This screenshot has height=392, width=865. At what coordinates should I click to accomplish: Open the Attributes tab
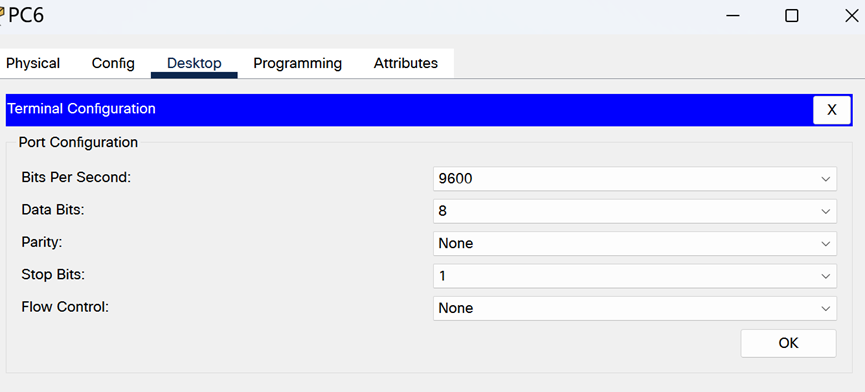coord(405,63)
